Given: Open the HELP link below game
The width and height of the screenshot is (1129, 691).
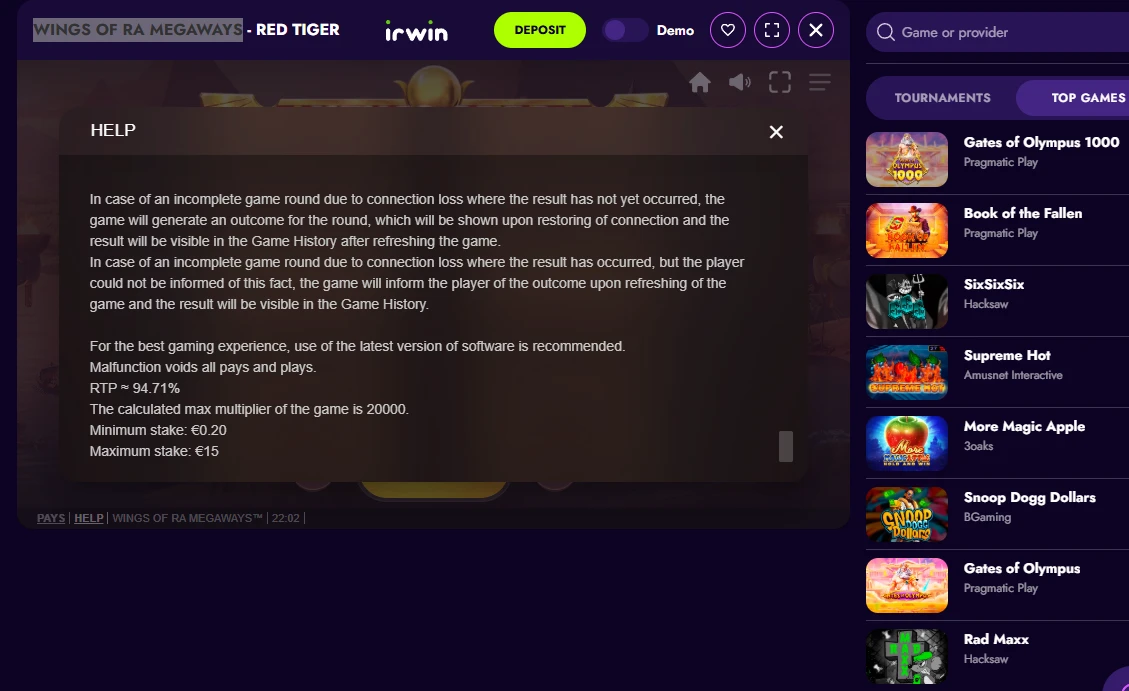Looking at the screenshot, I should coord(89,518).
